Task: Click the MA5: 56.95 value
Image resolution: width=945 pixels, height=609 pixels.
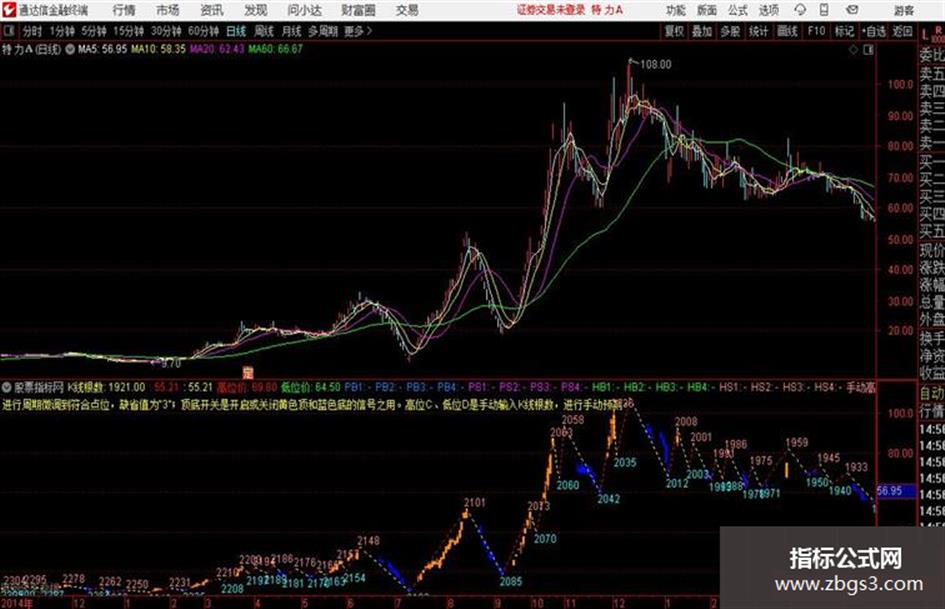Action: 102,49
